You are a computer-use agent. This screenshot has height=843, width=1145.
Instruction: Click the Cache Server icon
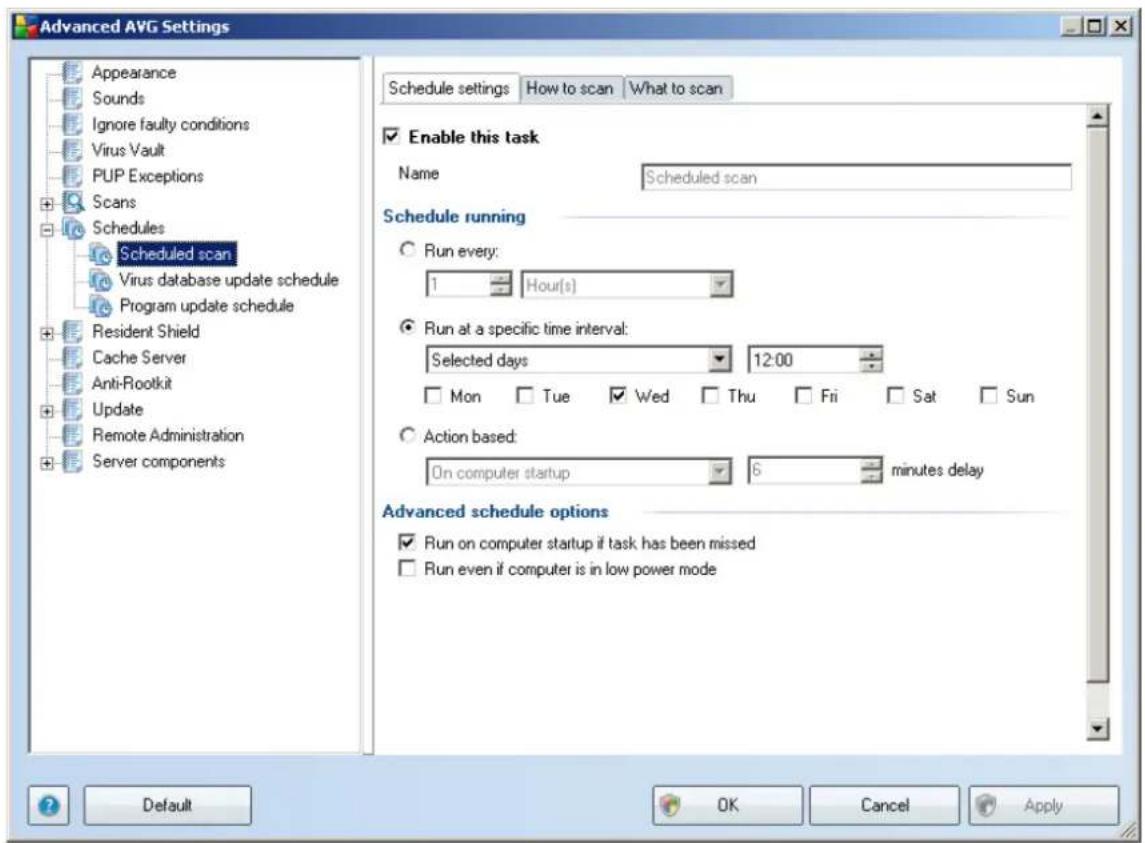(x=72, y=358)
